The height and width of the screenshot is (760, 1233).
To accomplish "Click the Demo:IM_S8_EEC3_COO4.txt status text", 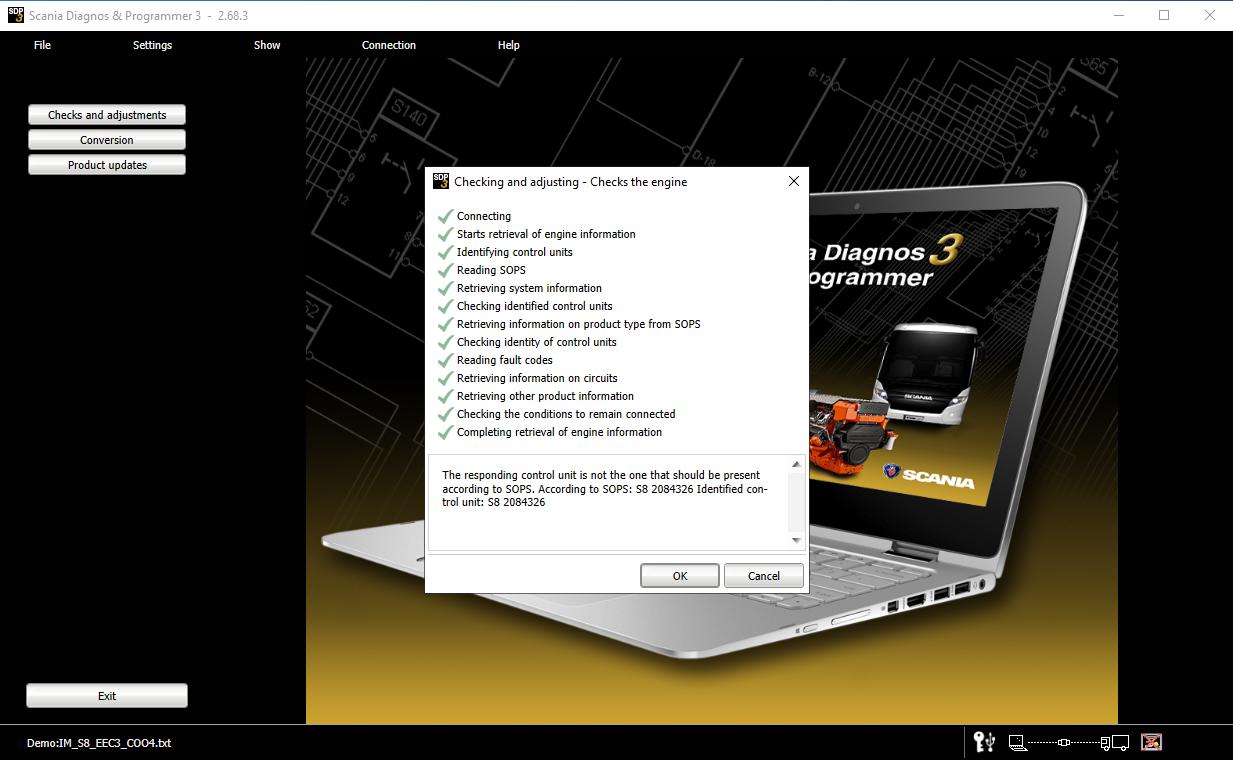I will pos(99,743).
